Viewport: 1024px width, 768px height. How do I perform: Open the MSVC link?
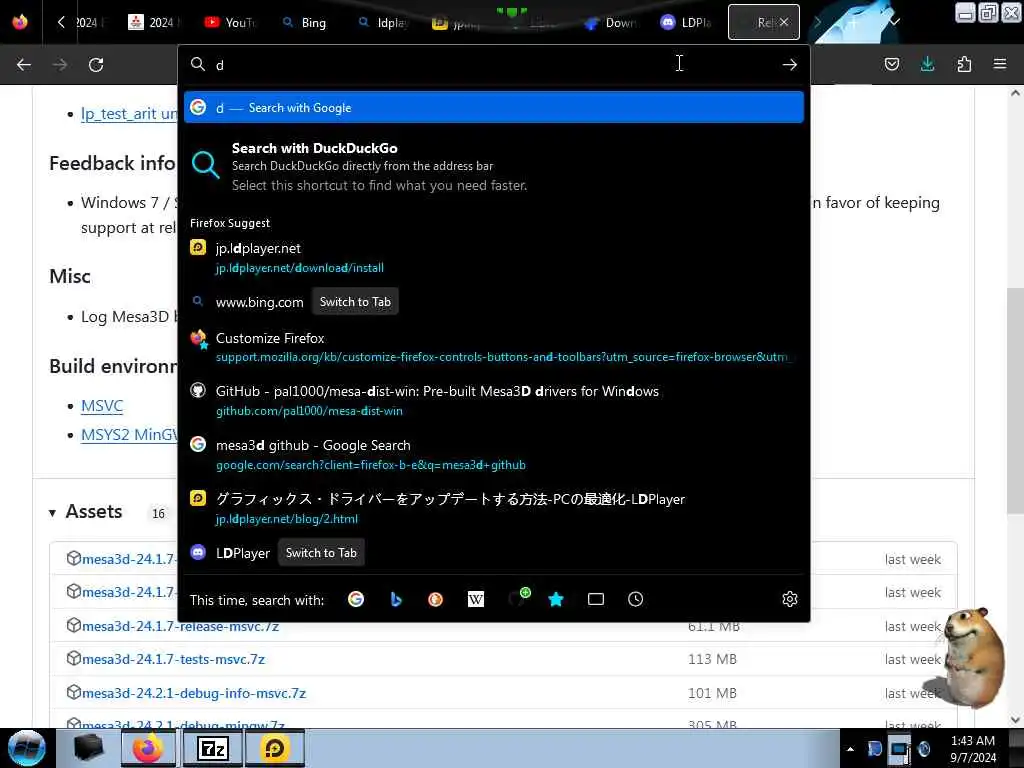102,406
